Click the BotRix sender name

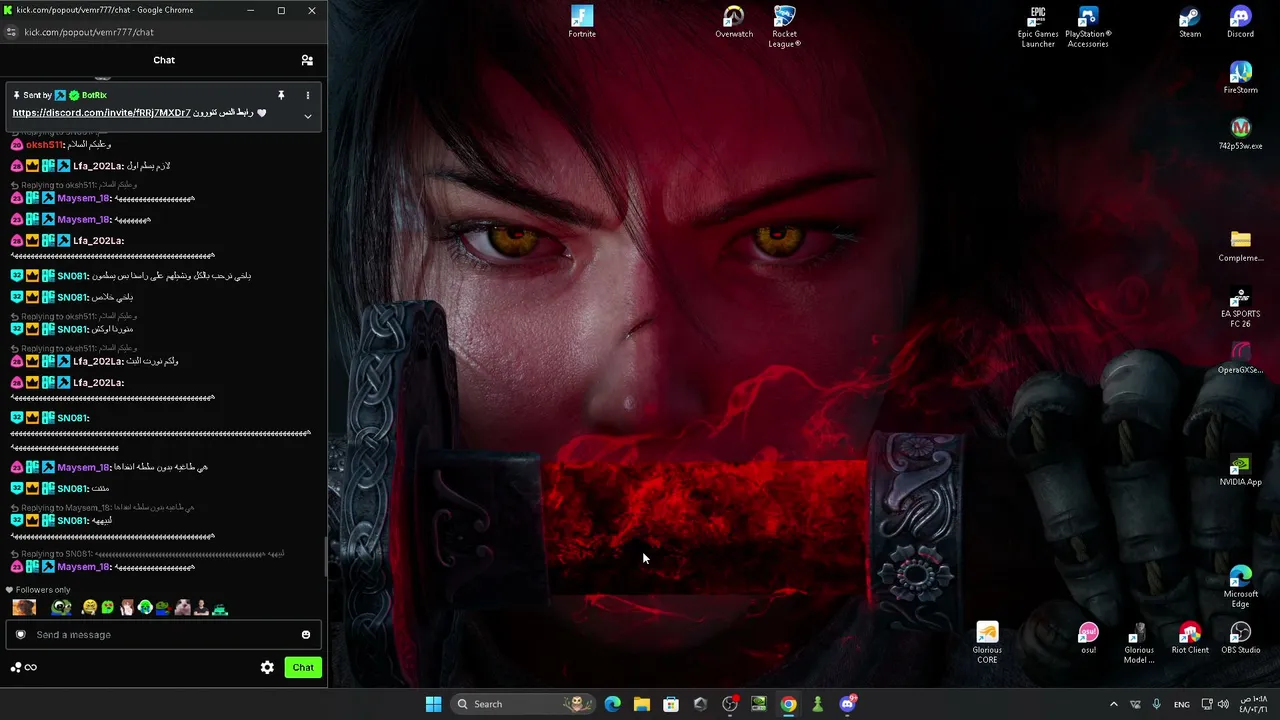(94, 95)
